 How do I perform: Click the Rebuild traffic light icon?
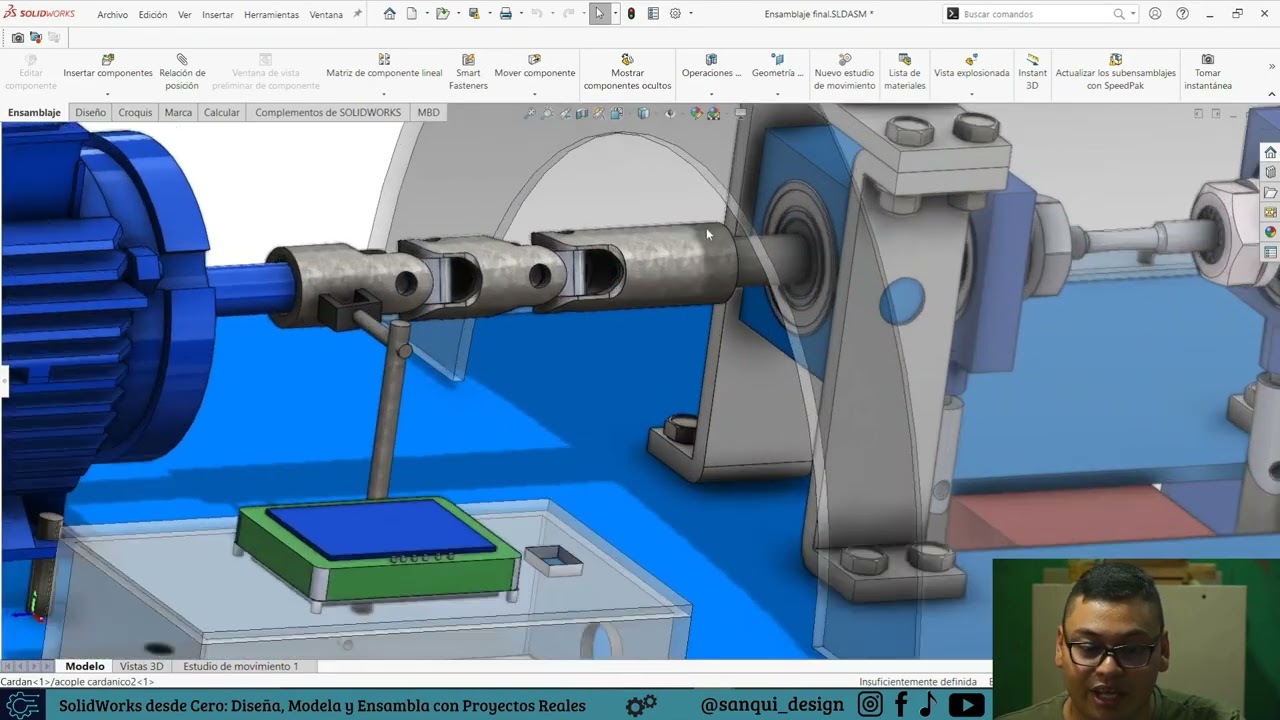pos(631,14)
